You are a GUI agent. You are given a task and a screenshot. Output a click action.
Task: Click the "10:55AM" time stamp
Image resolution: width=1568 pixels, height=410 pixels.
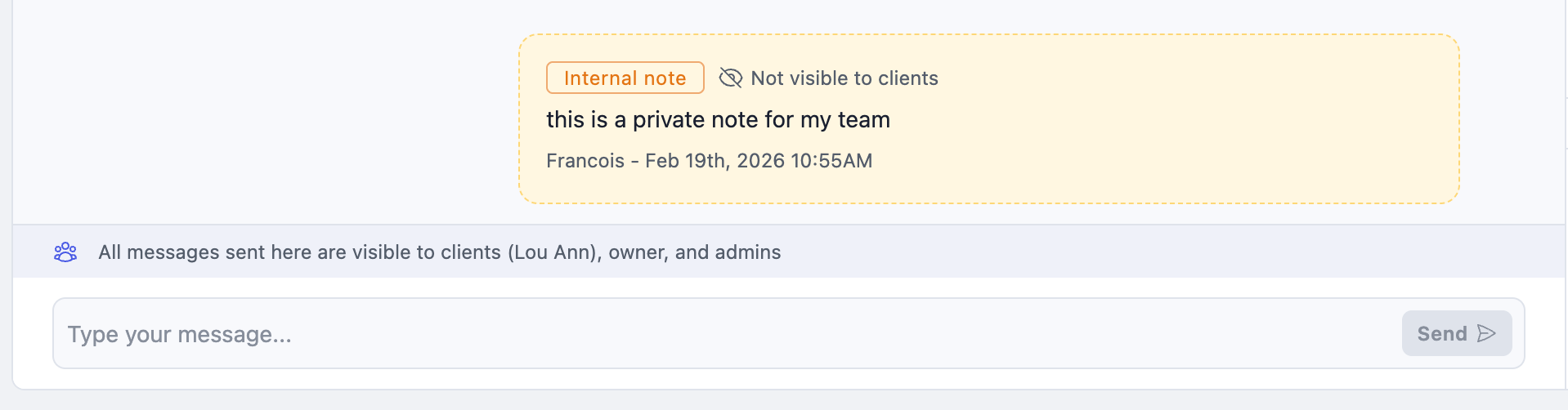[x=831, y=161]
